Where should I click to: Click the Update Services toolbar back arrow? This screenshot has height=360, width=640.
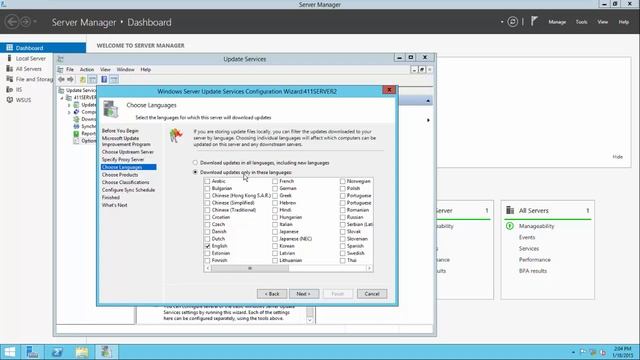tap(61, 79)
